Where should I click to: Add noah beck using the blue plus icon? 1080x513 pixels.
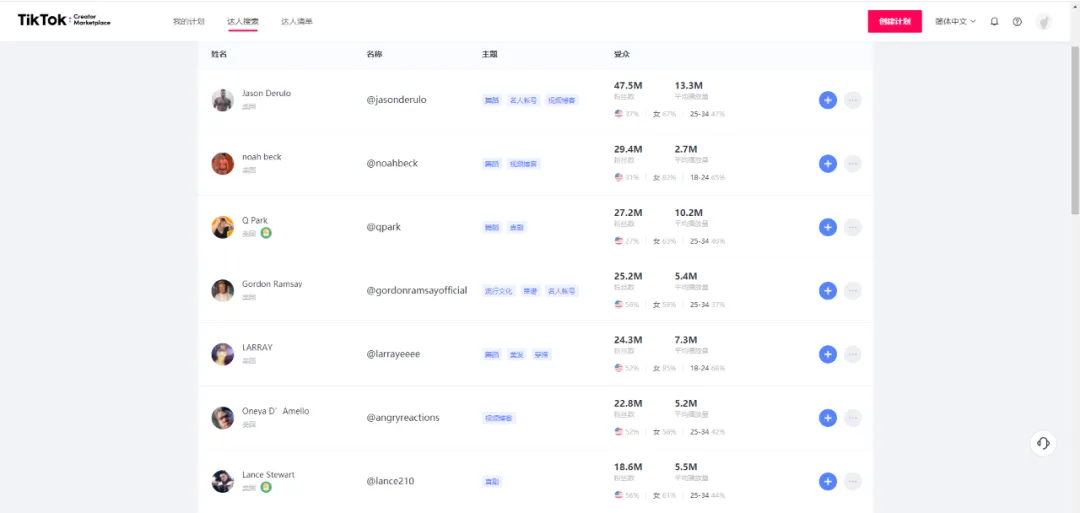[x=828, y=164]
